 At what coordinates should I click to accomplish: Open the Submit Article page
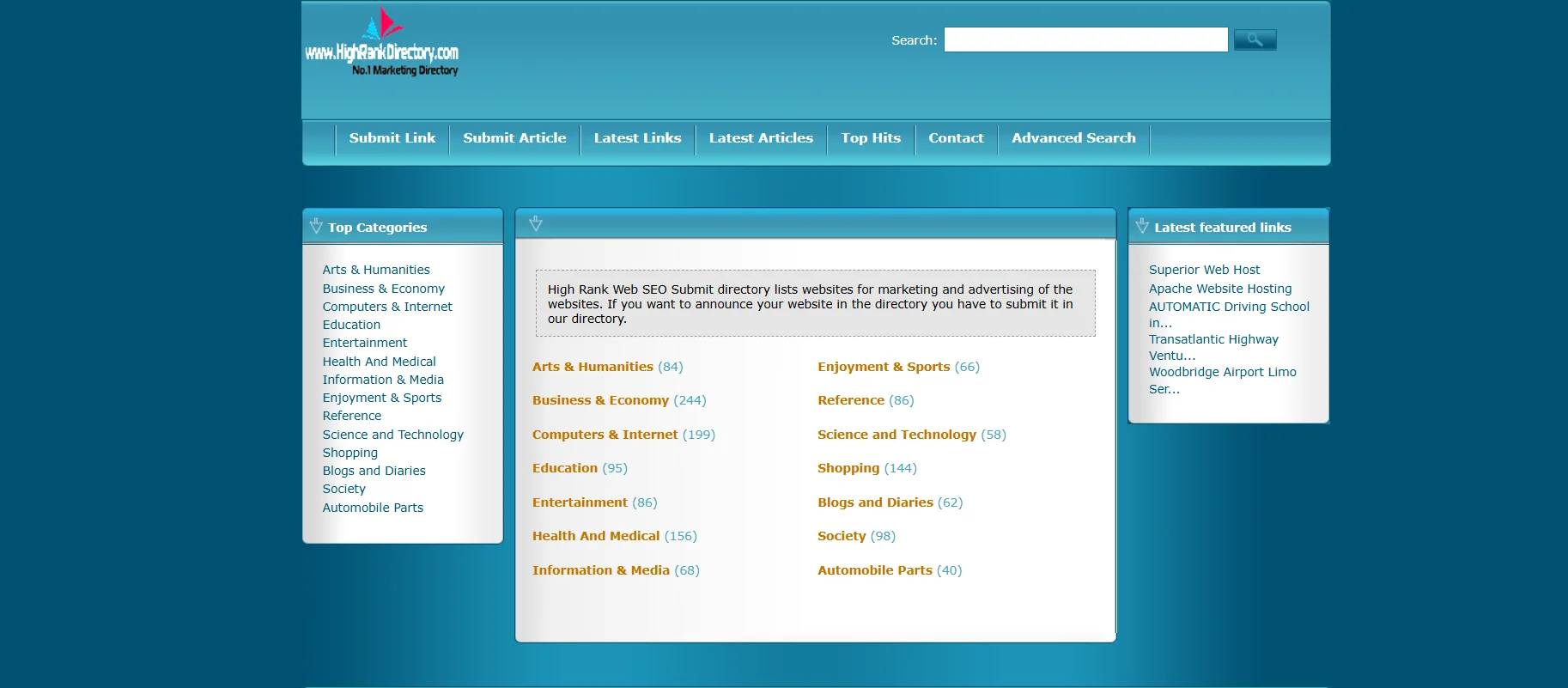pyautogui.click(x=514, y=137)
